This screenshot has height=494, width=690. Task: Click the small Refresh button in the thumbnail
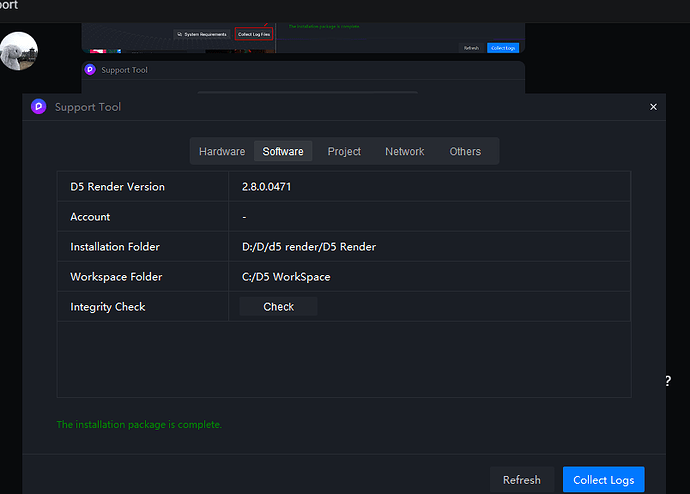[x=471, y=48]
